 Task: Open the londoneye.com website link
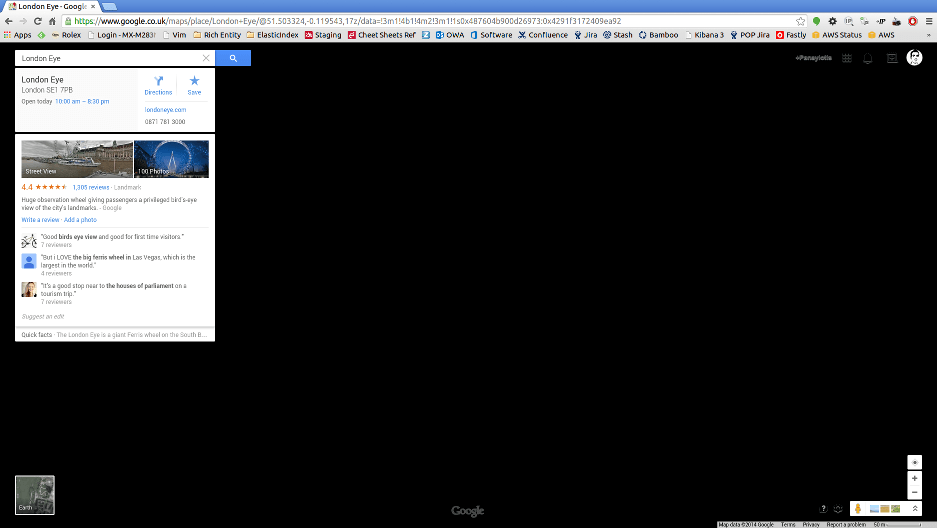coord(166,110)
